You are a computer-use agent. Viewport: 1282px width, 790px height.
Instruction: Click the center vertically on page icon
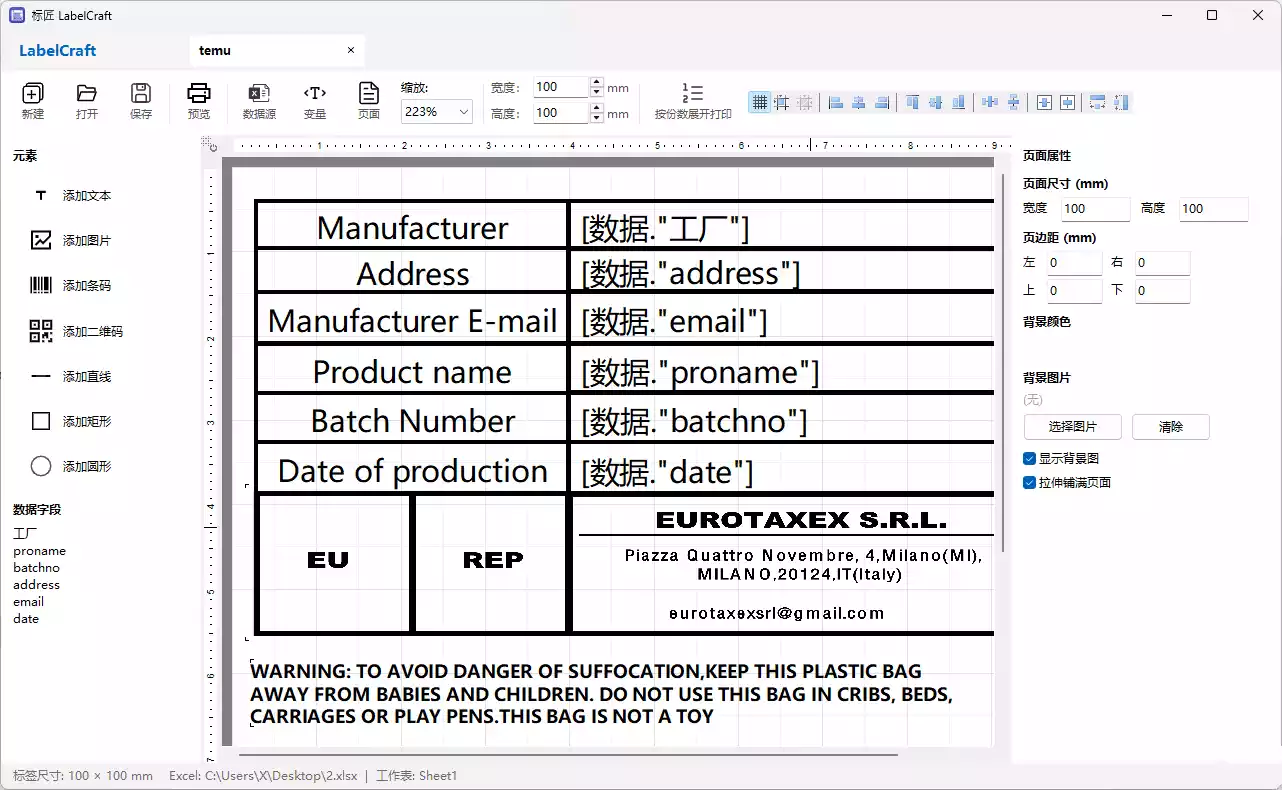[x=1068, y=102]
